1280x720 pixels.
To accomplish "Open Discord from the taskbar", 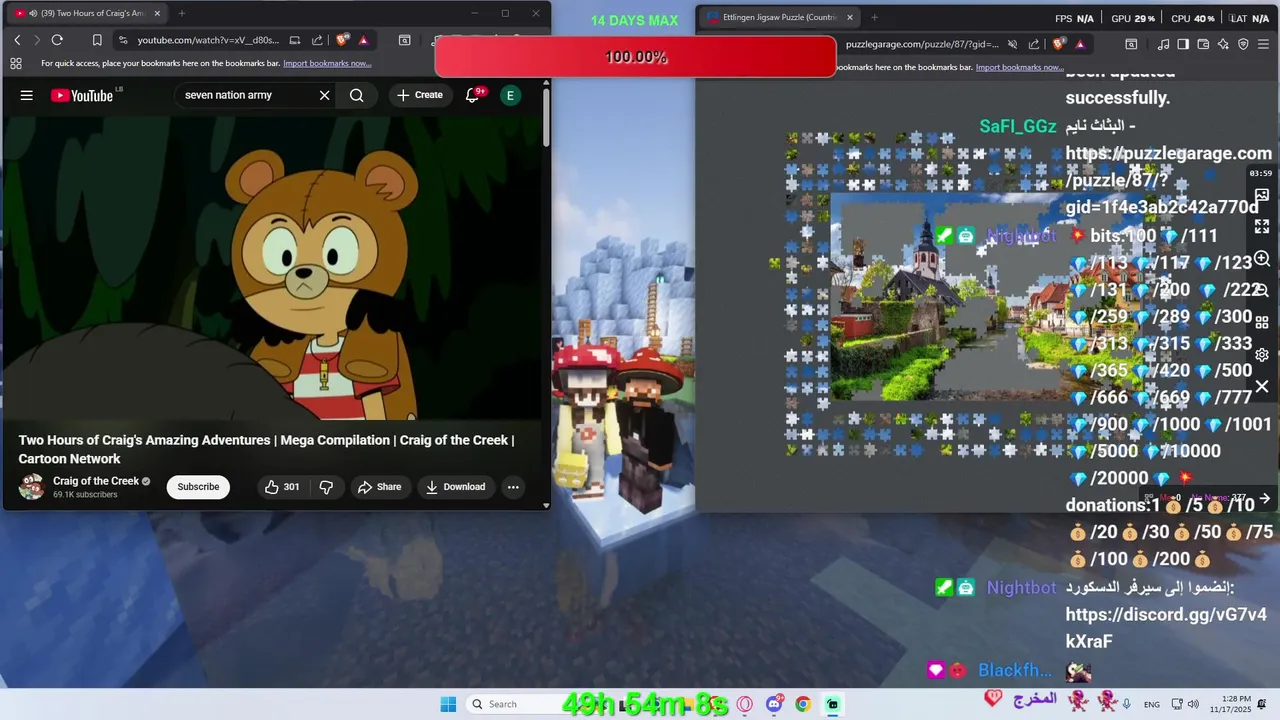I will [x=774, y=704].
